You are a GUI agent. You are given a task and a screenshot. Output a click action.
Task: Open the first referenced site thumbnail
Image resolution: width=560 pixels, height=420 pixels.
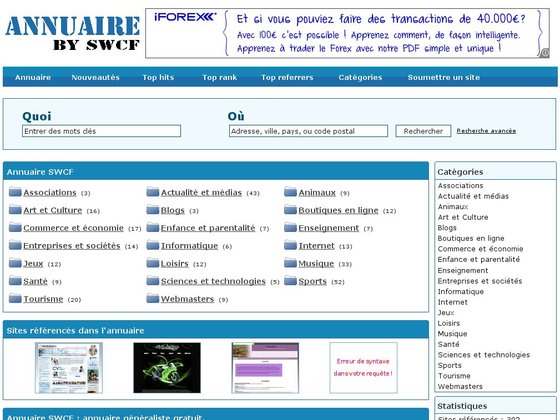69,368
